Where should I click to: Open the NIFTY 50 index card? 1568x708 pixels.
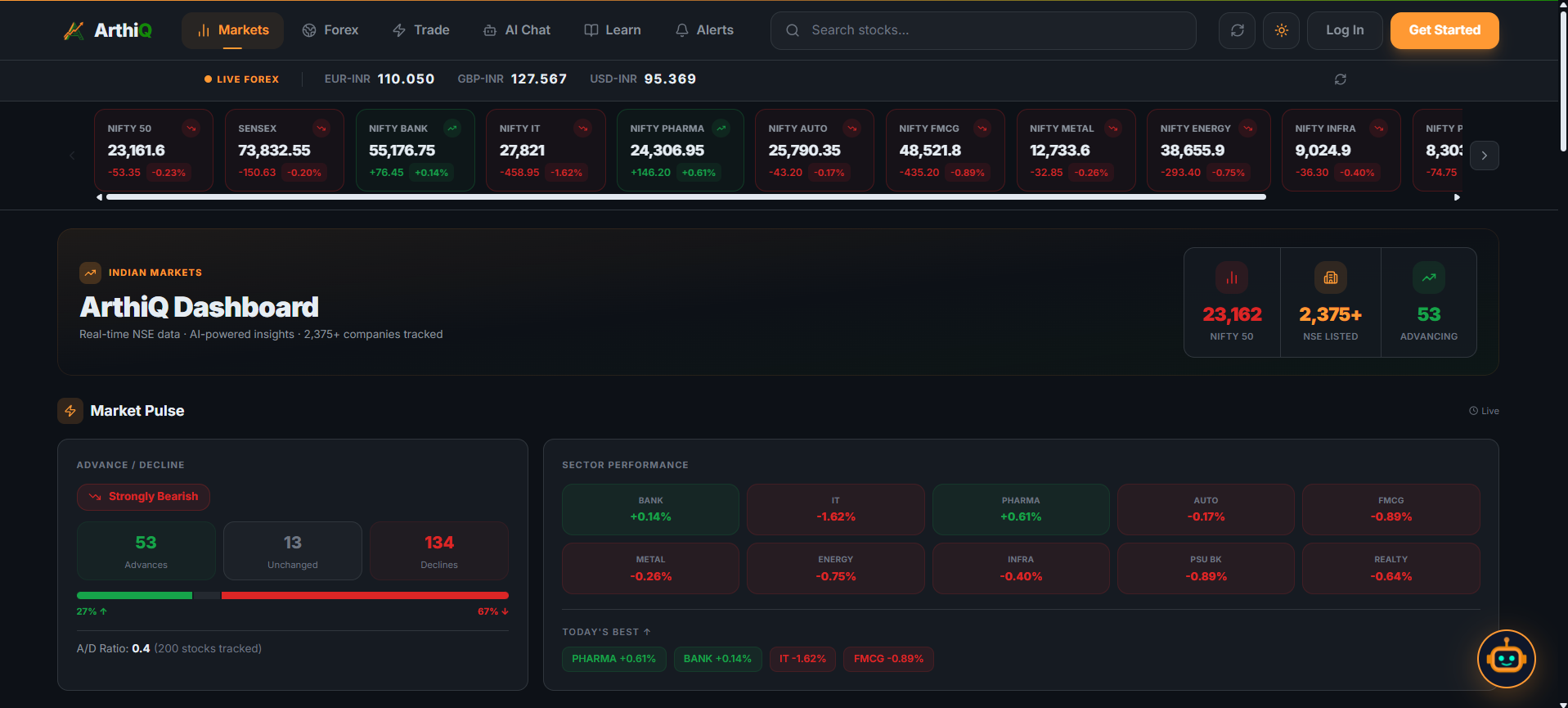[x=154, y=151]
